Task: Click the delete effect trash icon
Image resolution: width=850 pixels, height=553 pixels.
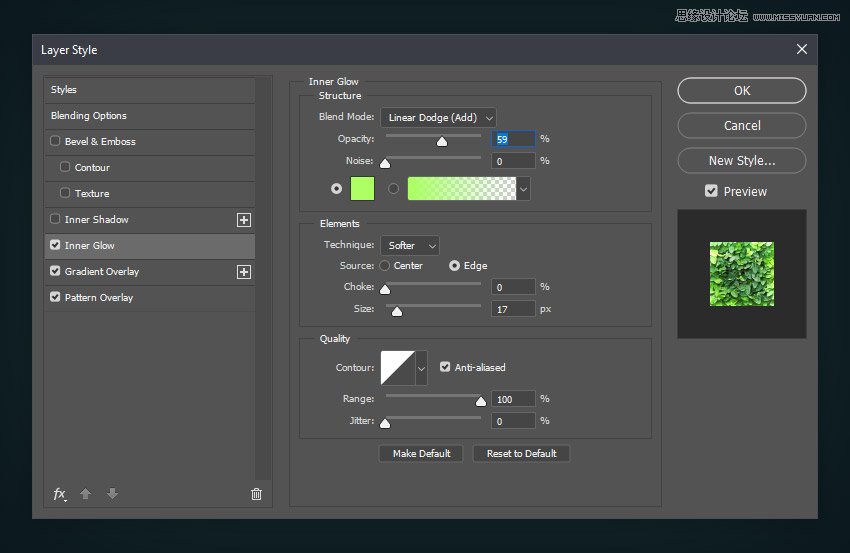Action: click(256, 494)
